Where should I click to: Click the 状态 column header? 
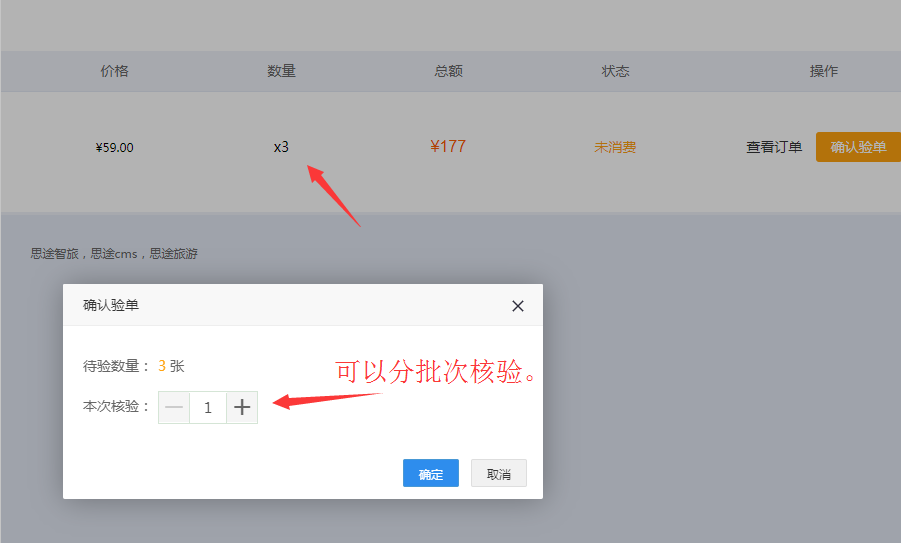(616, 71)
